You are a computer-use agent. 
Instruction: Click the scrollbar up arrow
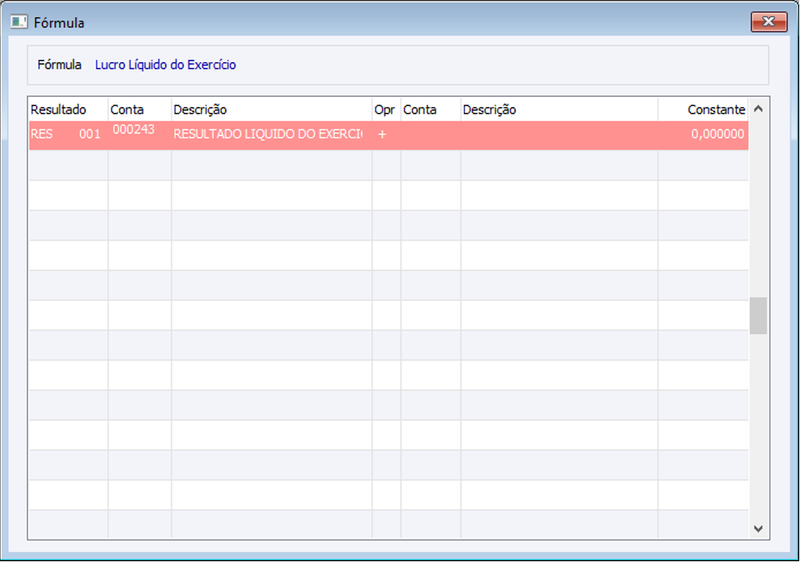pos(758,109)
